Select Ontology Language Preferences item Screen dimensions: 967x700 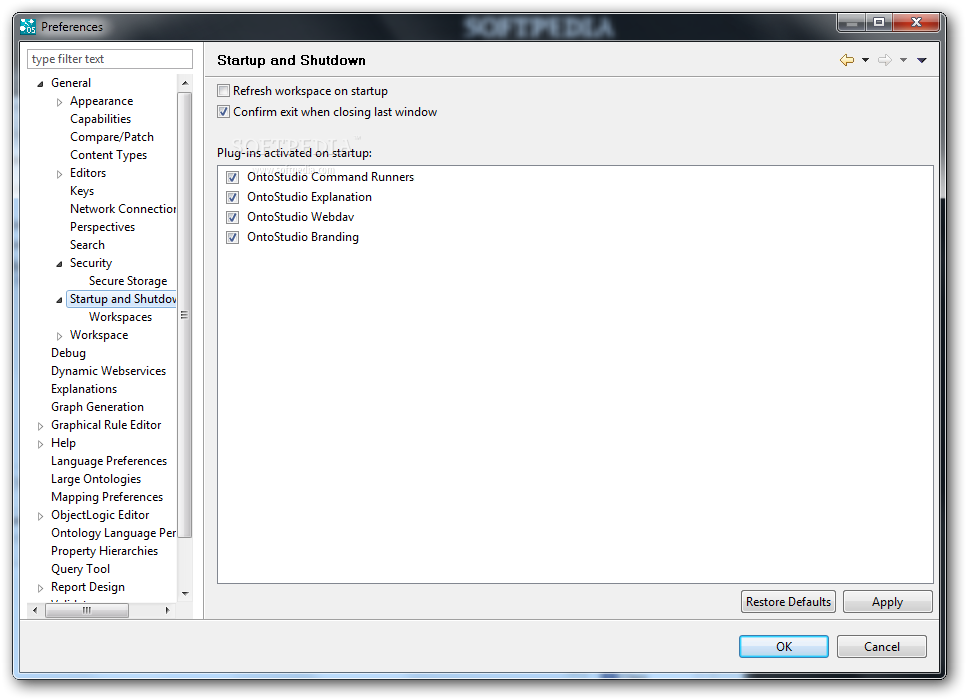tap(113, 533)
